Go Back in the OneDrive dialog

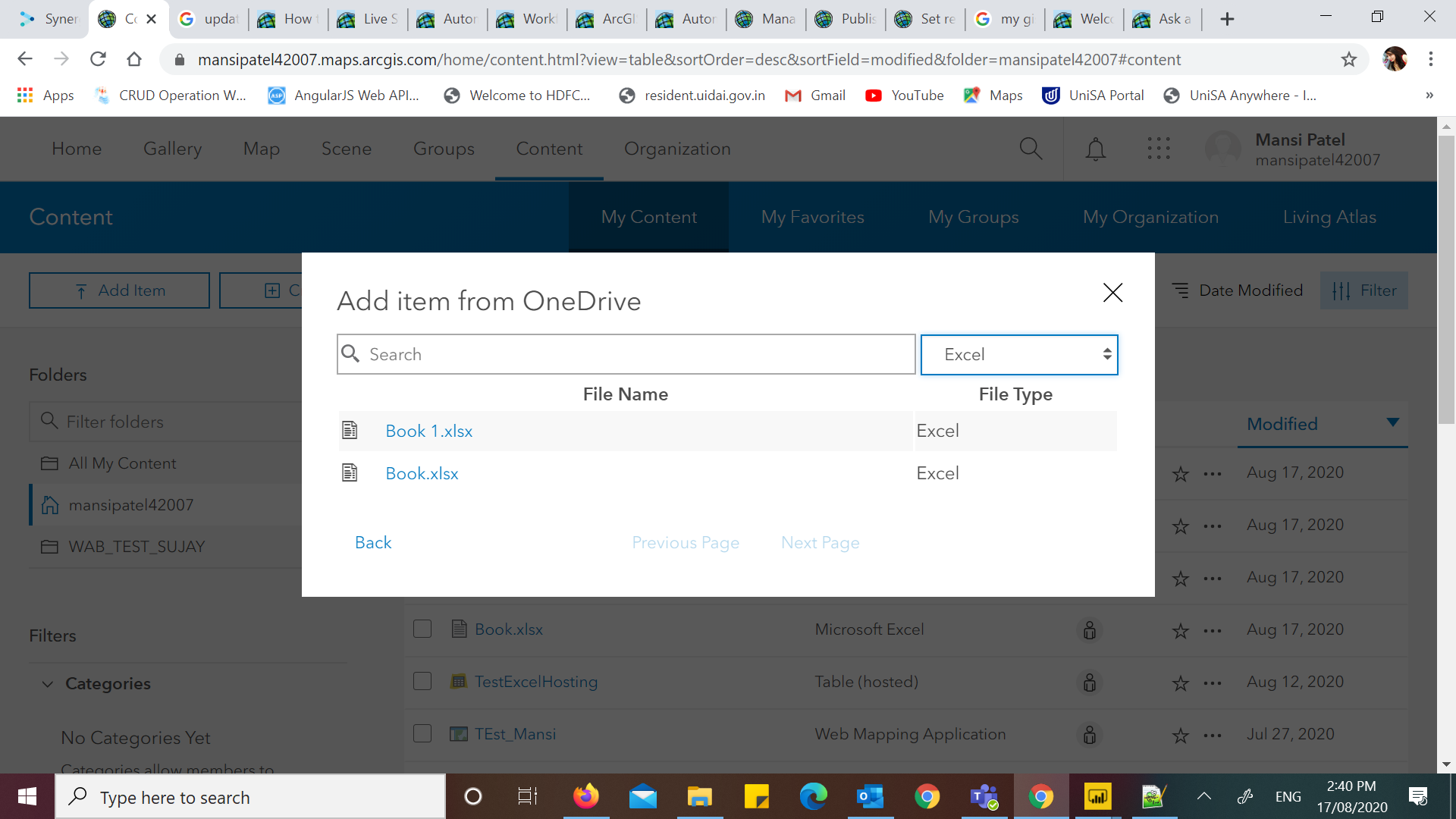373,542
